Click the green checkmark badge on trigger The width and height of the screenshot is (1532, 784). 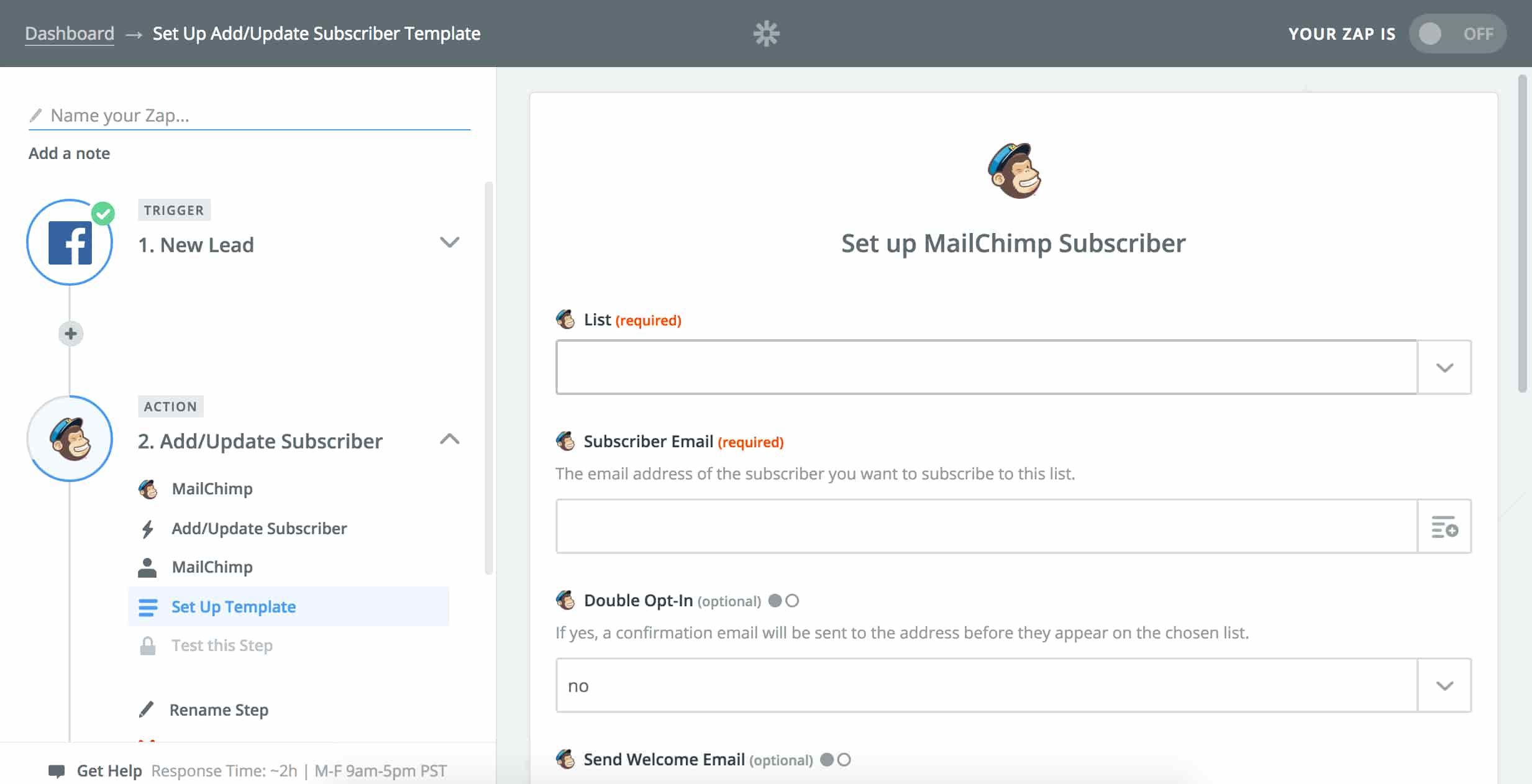[103, 214]
